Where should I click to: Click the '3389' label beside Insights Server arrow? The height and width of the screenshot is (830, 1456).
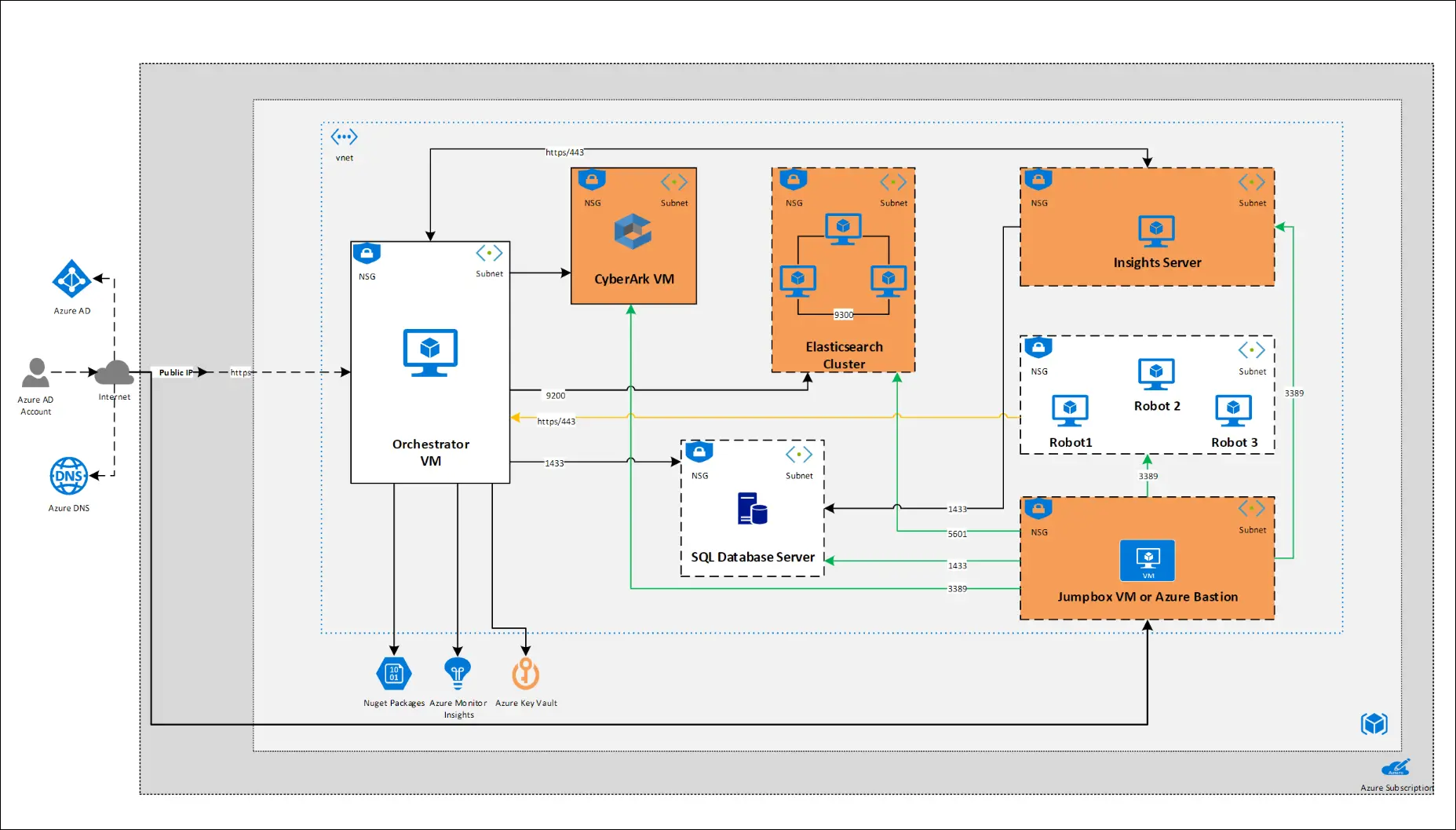pos(1294,393)
